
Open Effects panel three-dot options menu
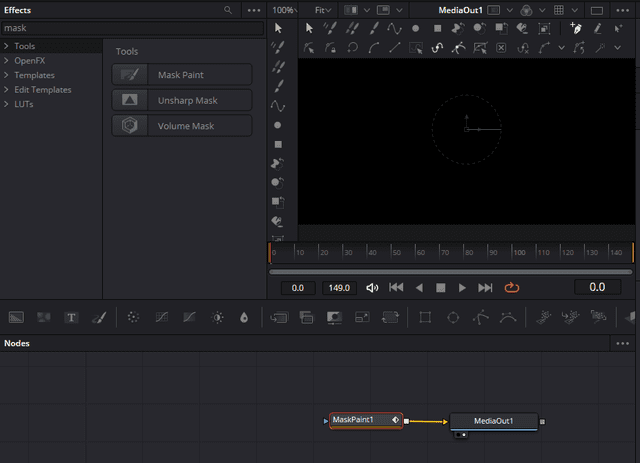(254, 10)
